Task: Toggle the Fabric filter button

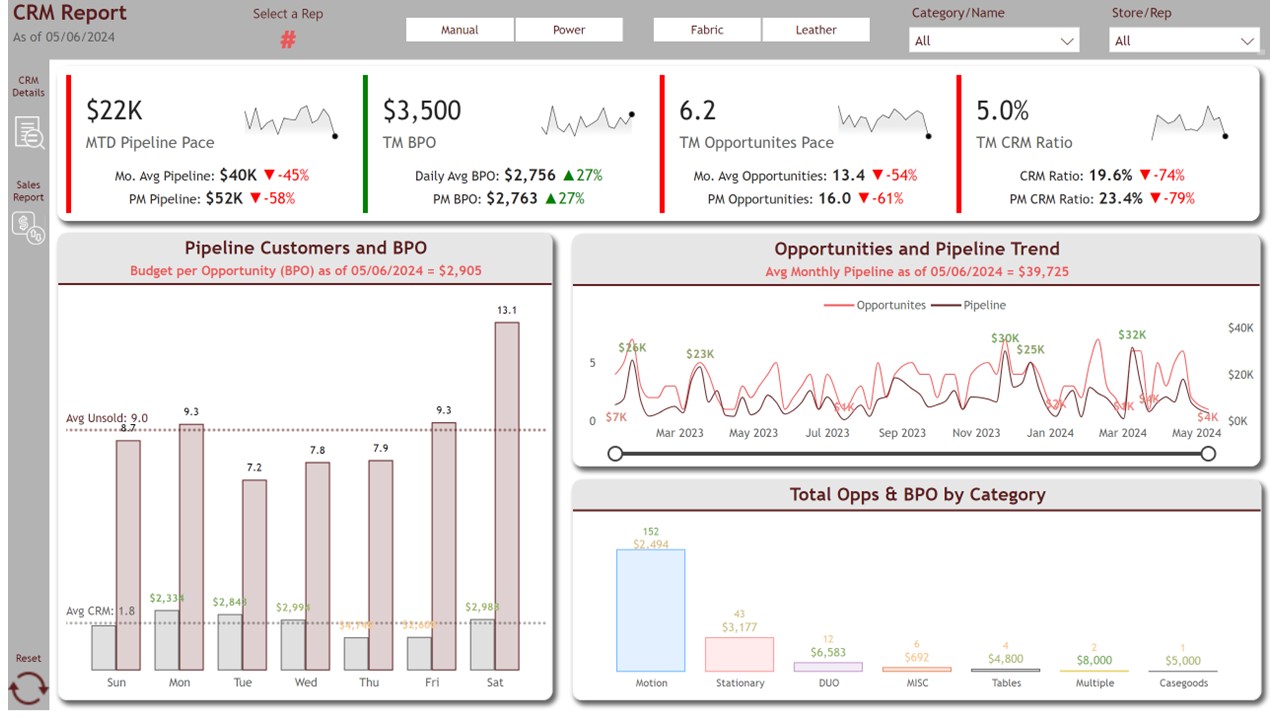Action: tap(707, 30)
